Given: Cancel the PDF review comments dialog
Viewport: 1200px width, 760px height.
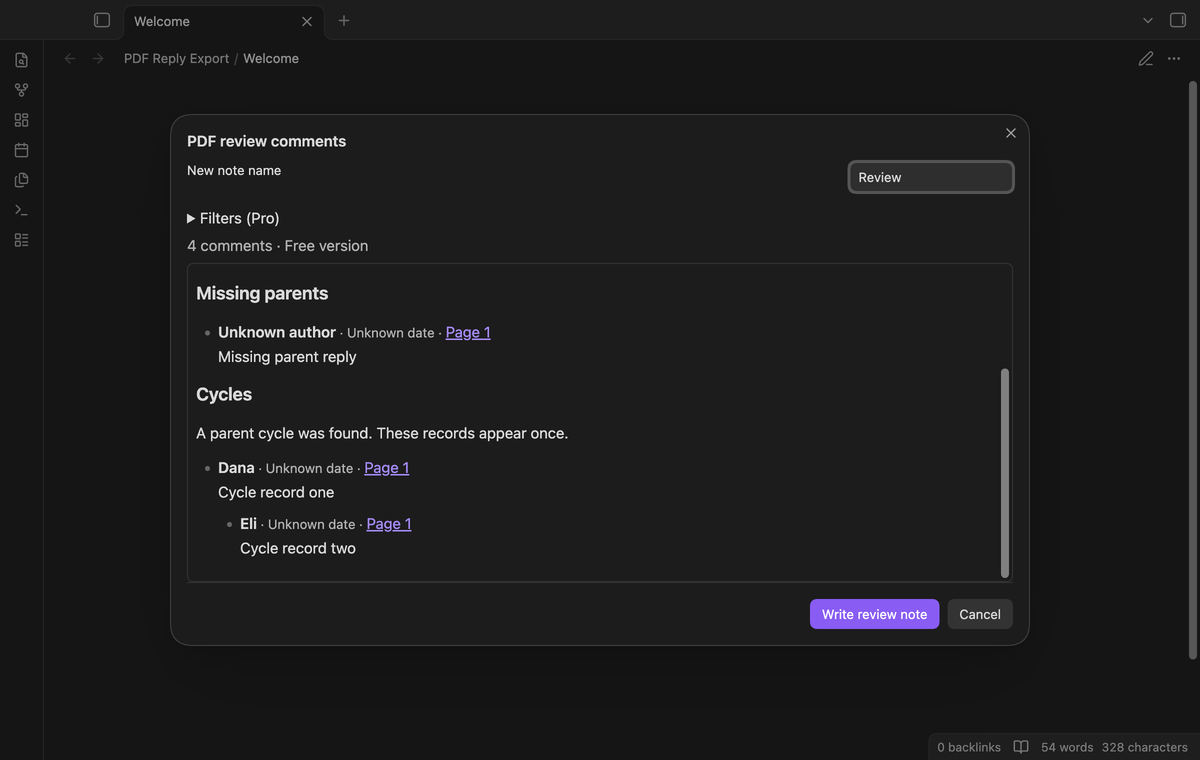Looking at the screenshot, I should pyautogui.click(x=980, y=614).
